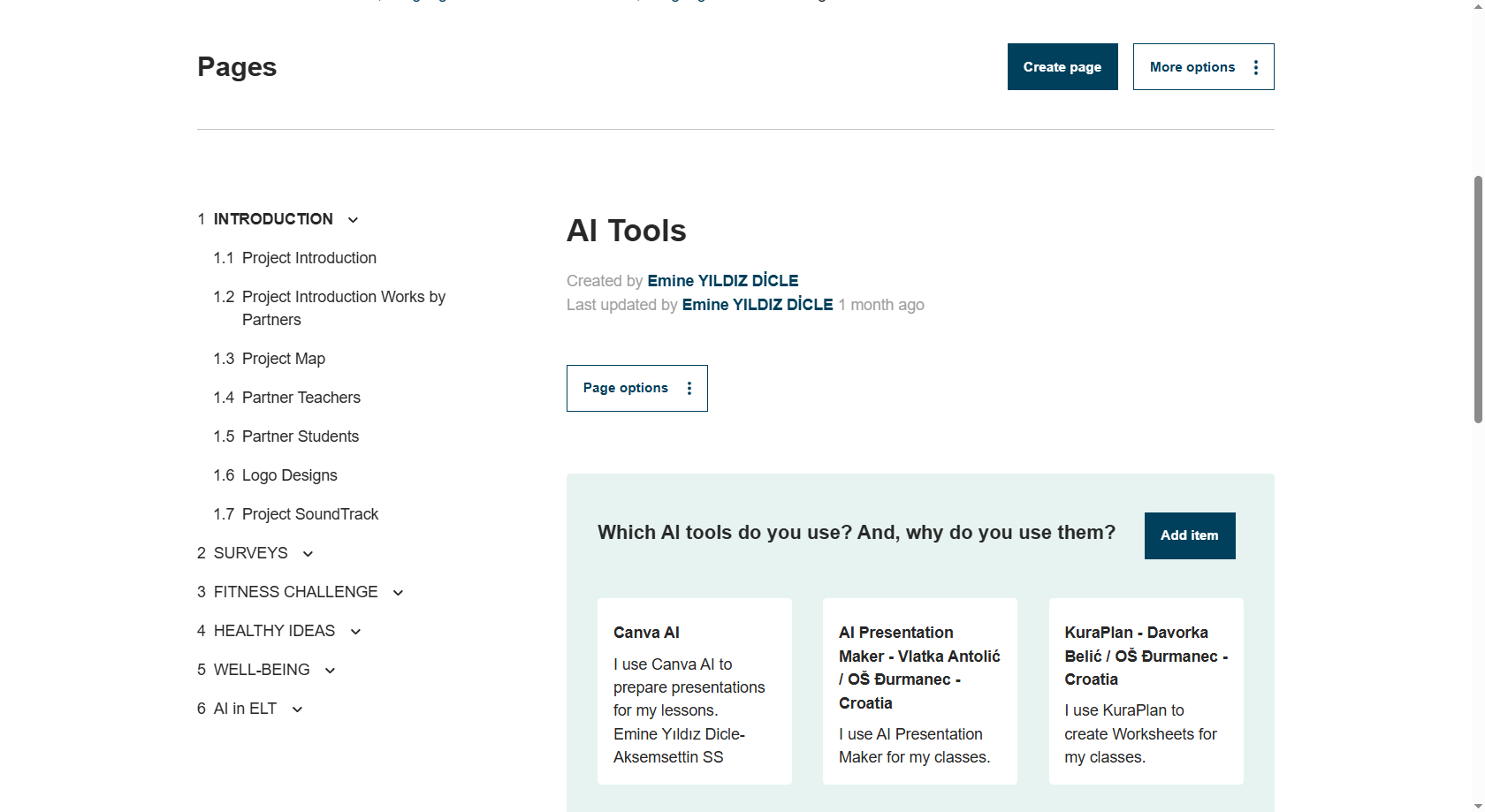Open the Canva AI card
Screen dimensions: 1485x812
pyautogui.click(x=695, y=691)
